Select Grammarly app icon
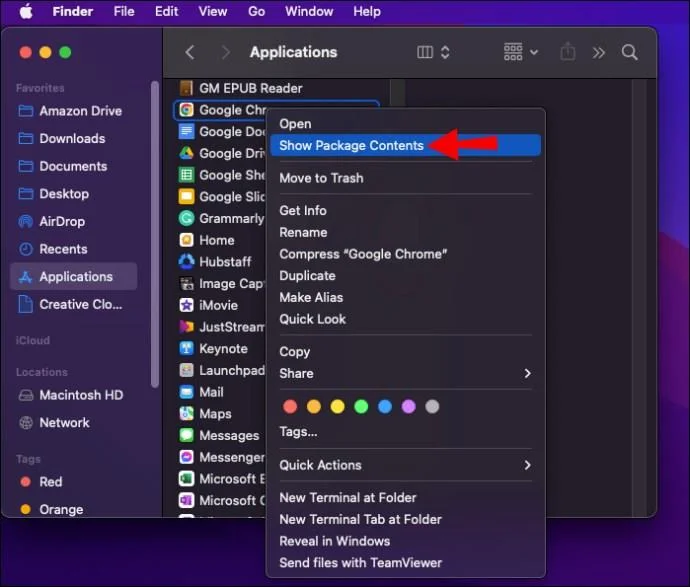The image size is (690, 587). point(186,218)
